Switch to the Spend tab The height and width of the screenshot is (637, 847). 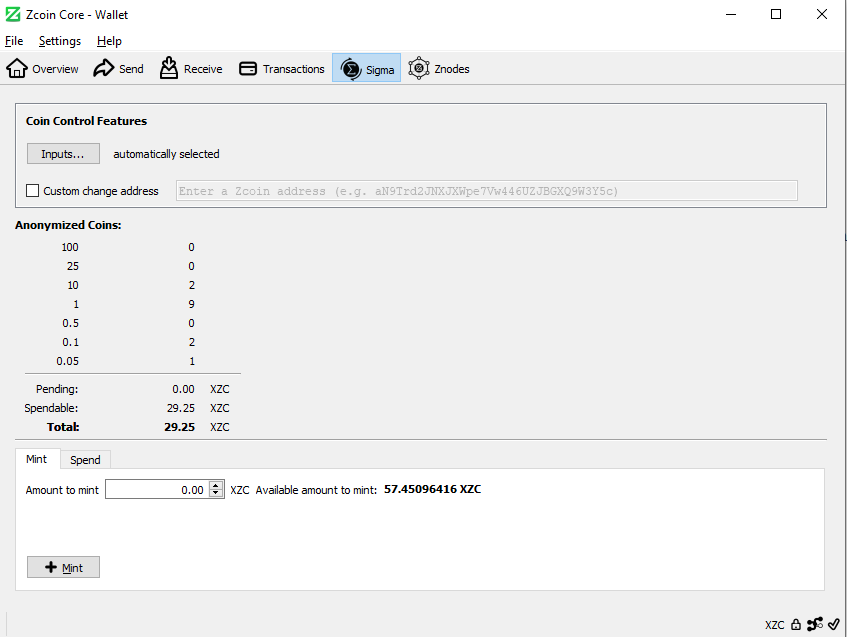click(x=85, y=460)
